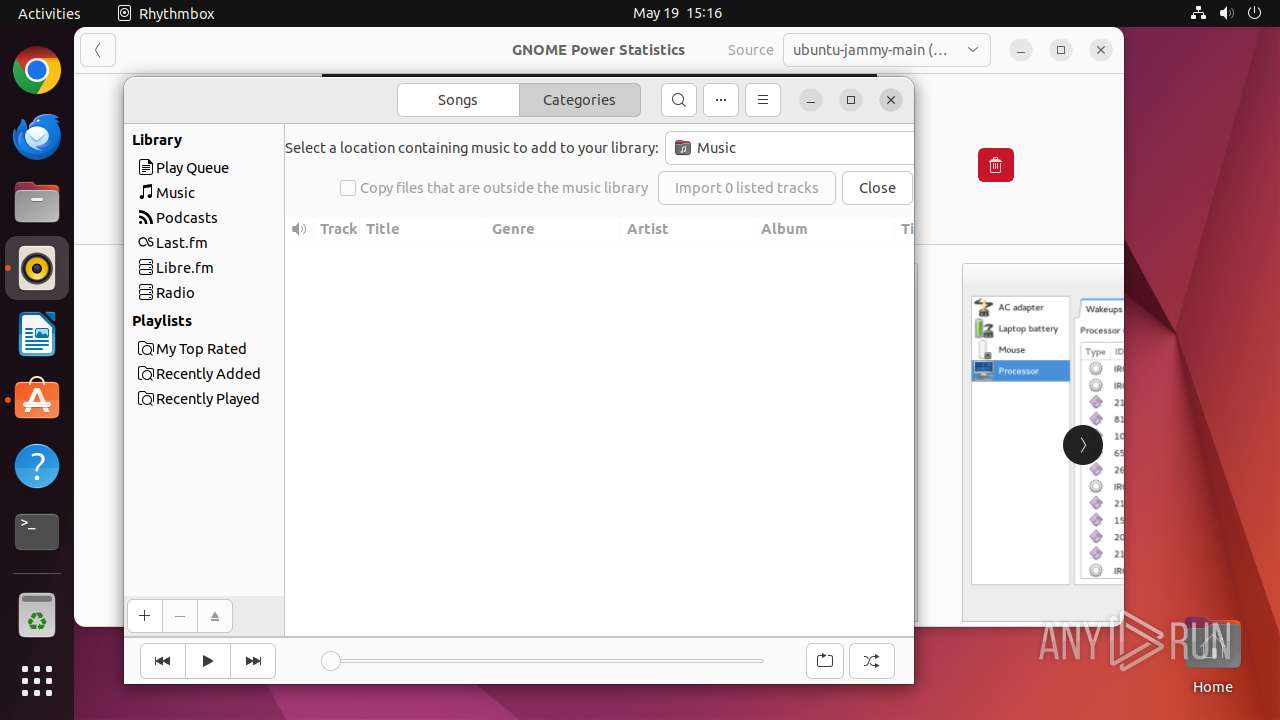This screenshot has width=1280, height=720.
Task: Open Files from the dock
Action: pyautogui.click(x=37, y=203)
